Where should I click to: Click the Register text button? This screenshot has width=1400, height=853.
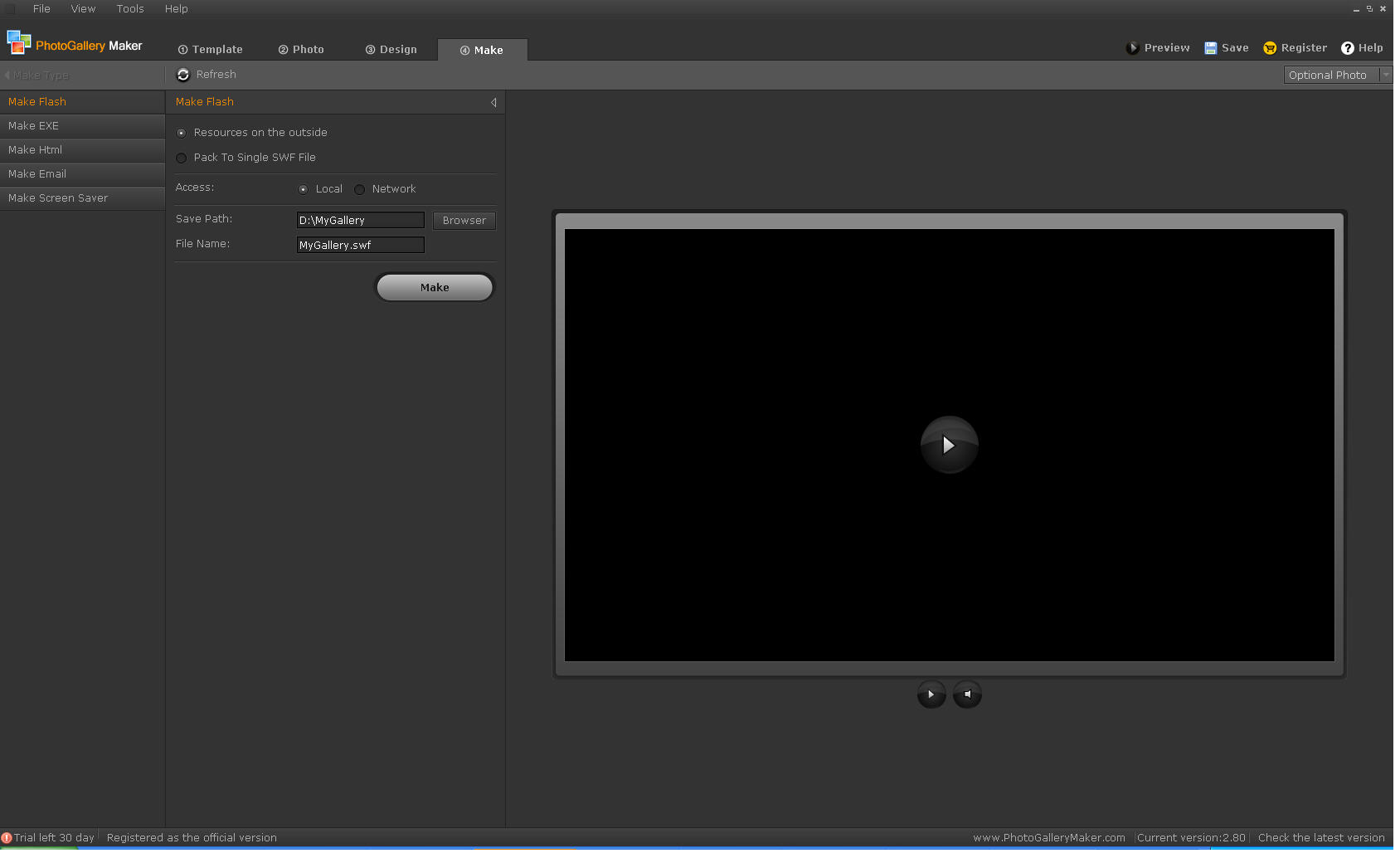coord(1304,48)
